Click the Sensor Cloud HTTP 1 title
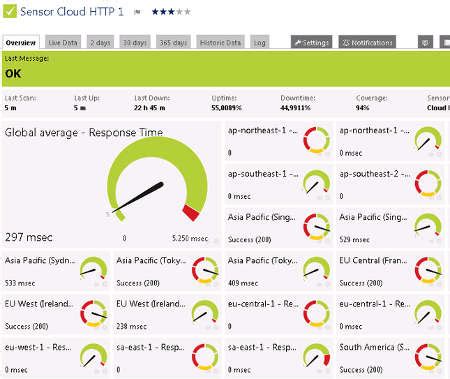Screen dimensions: 450x379 coord(72,12)
